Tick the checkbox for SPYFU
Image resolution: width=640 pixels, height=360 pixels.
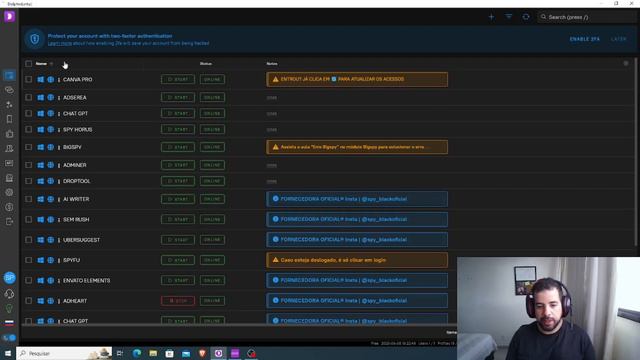coord(29,260)
